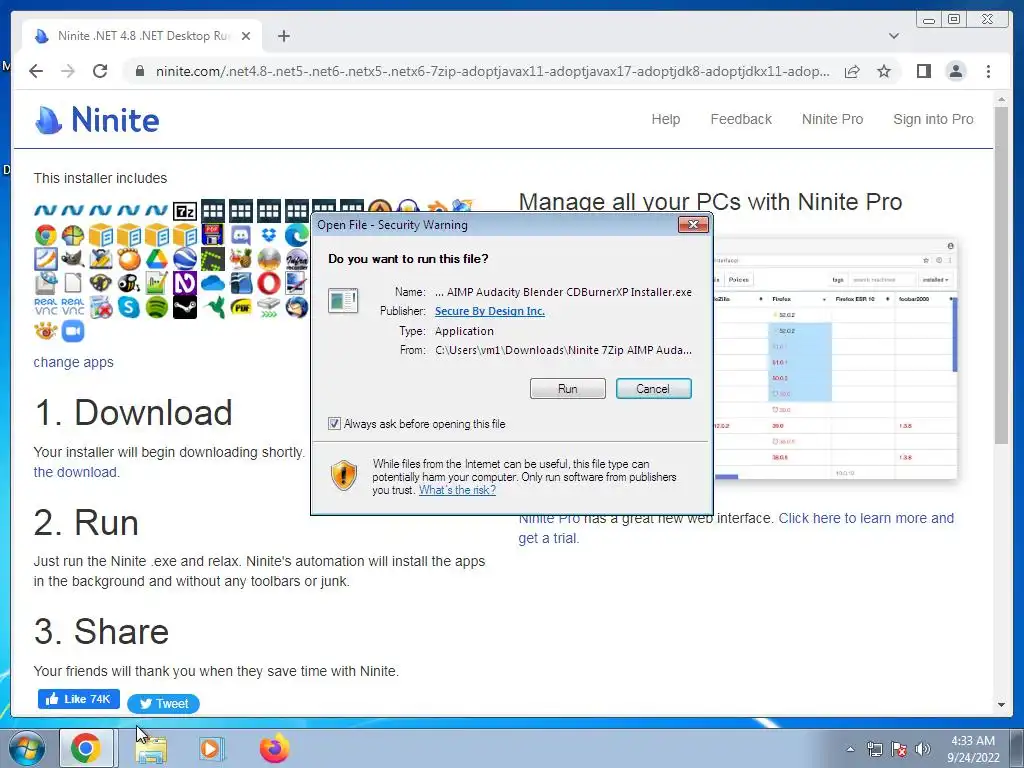This screenshot has width=1024, height=768.
Task: Open Chrome profile avatar menu
Action: (x=955, y=71)
